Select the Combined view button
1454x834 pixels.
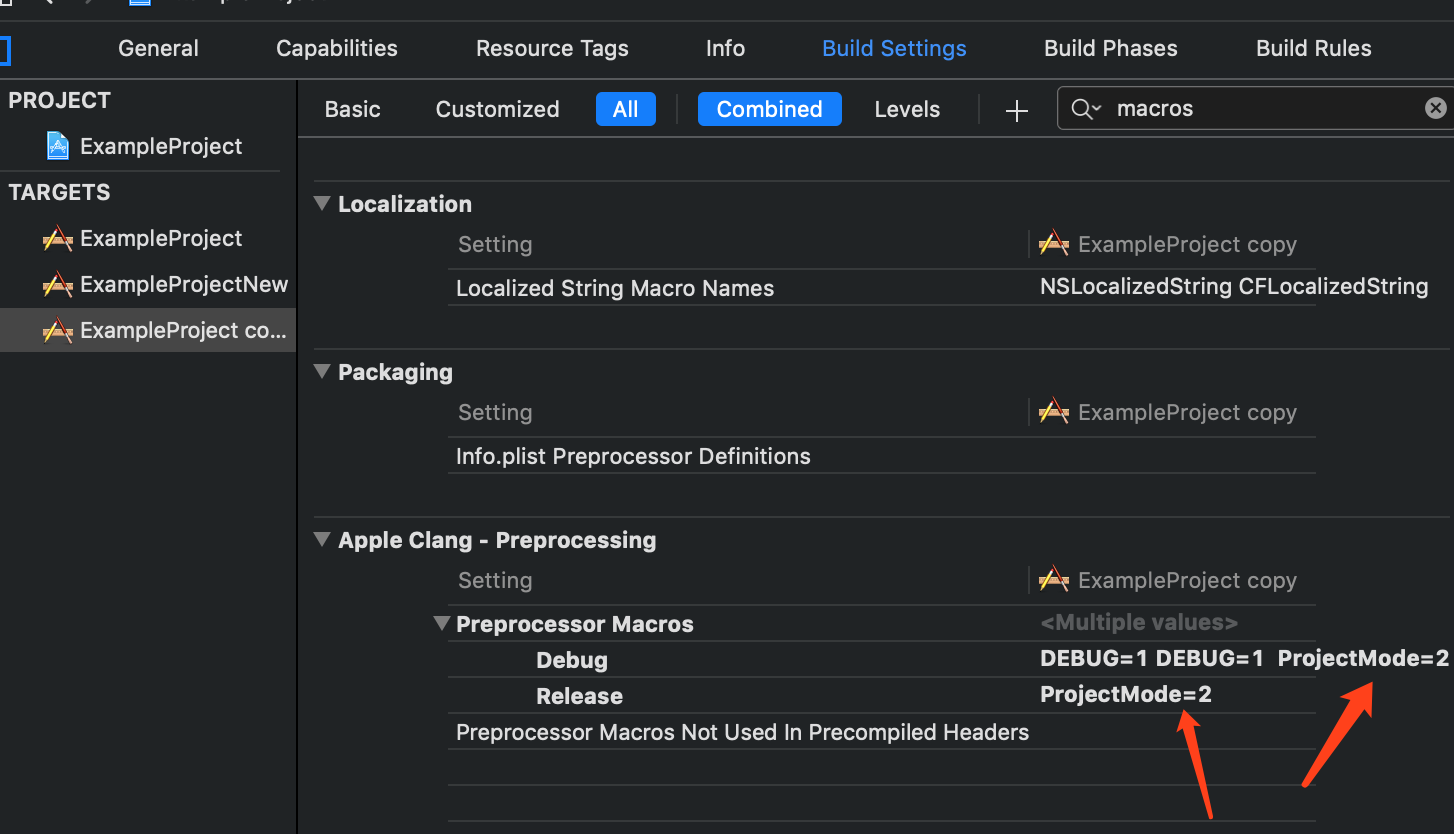click(769, 109)
